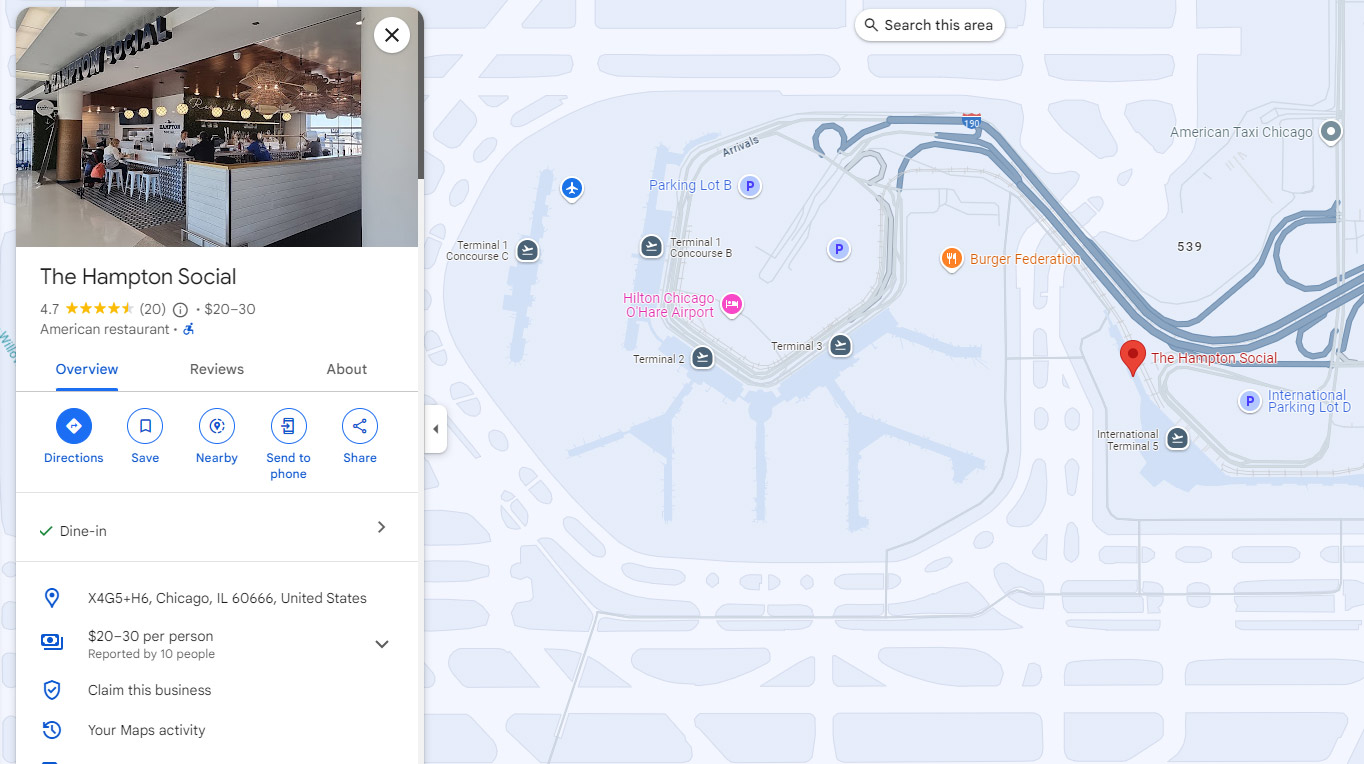This screenshot has width=1364, height=764.
Task: Click the Nearby label text
Action: pos(217,458)
